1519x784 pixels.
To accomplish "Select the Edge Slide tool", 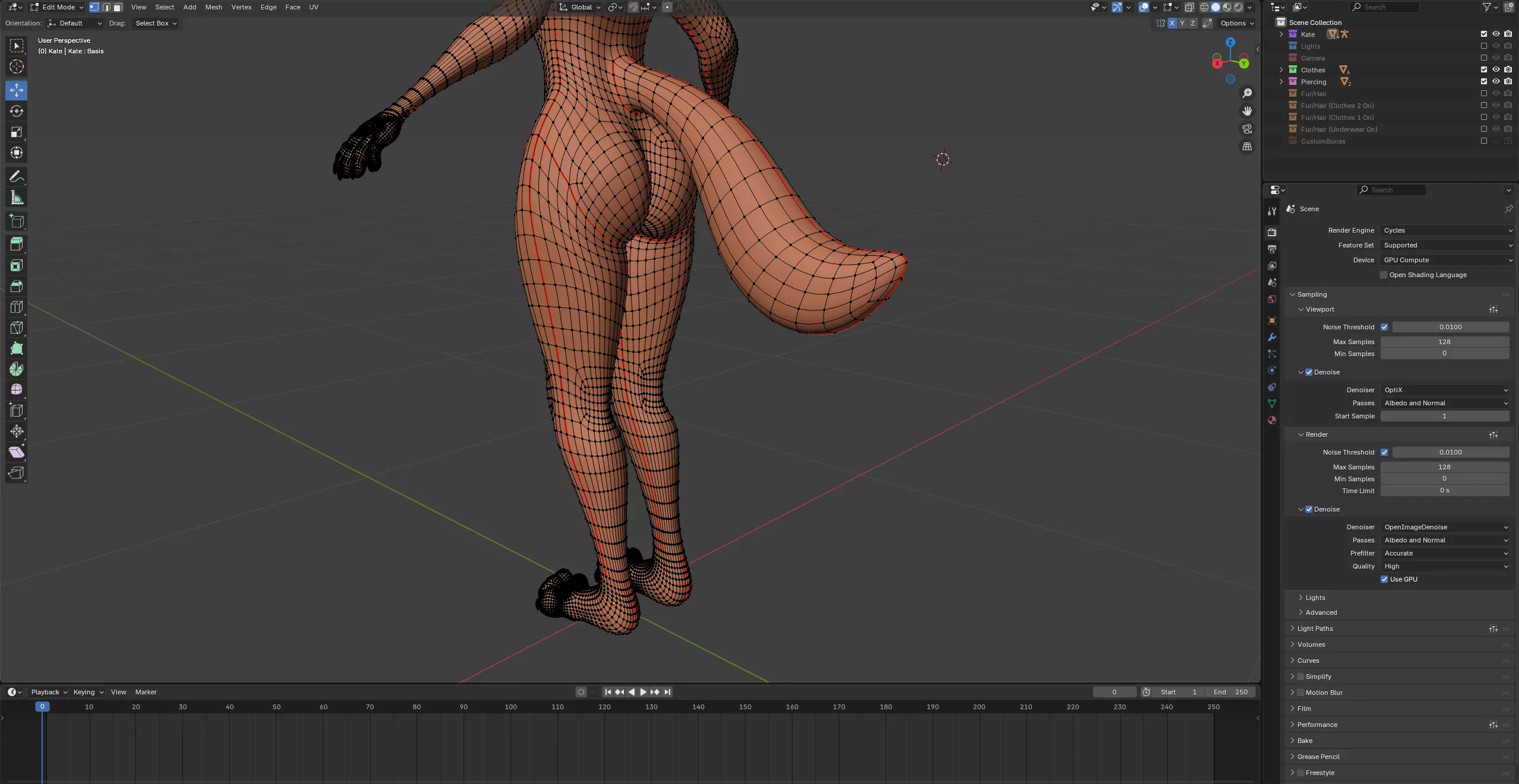I will click(17, 411).
